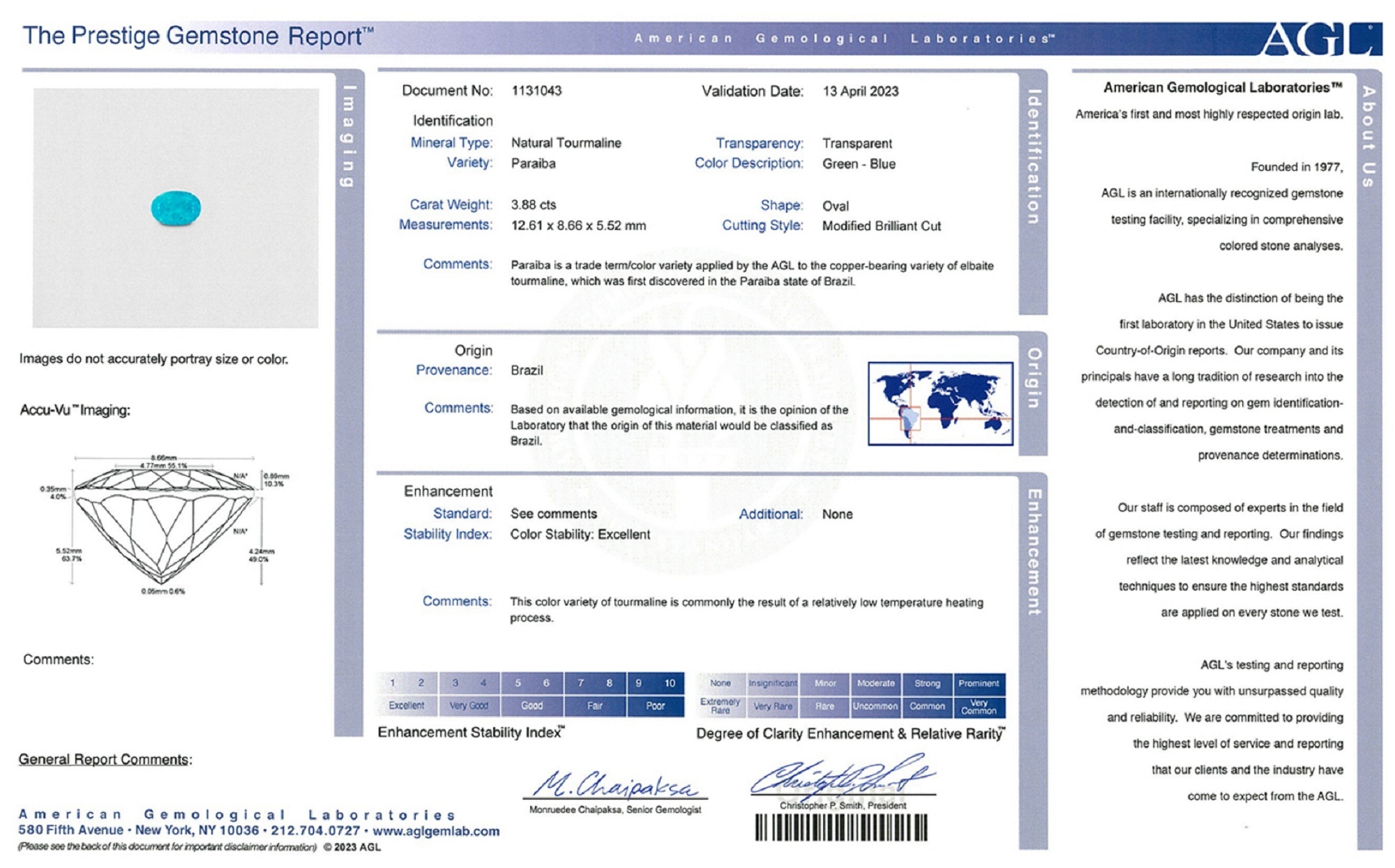The width and height of the screenshot is (1395, 868).
Task: Click the General Report Comments heading
Action: pos(105,759)
